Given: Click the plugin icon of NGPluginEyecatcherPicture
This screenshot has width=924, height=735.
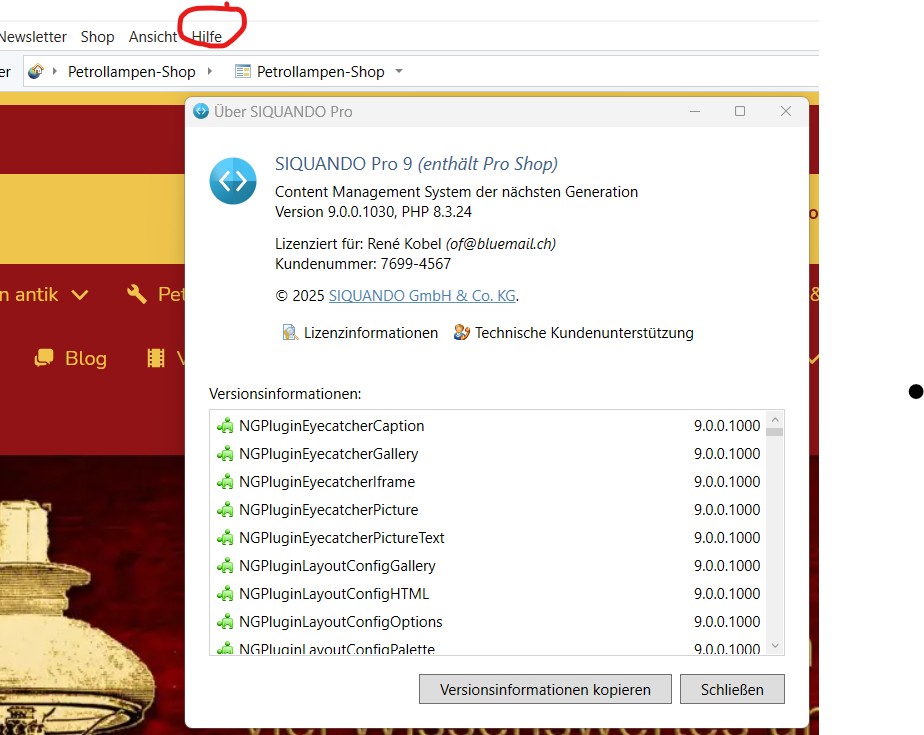Looking at the screenshot, I should (225, 510).
